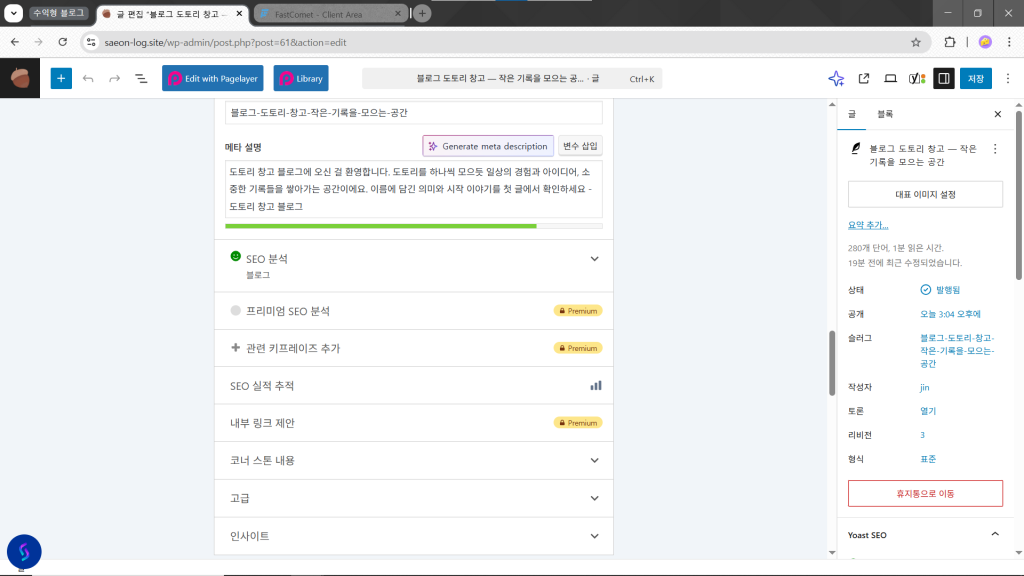Open the View Post external link icon

864,79
